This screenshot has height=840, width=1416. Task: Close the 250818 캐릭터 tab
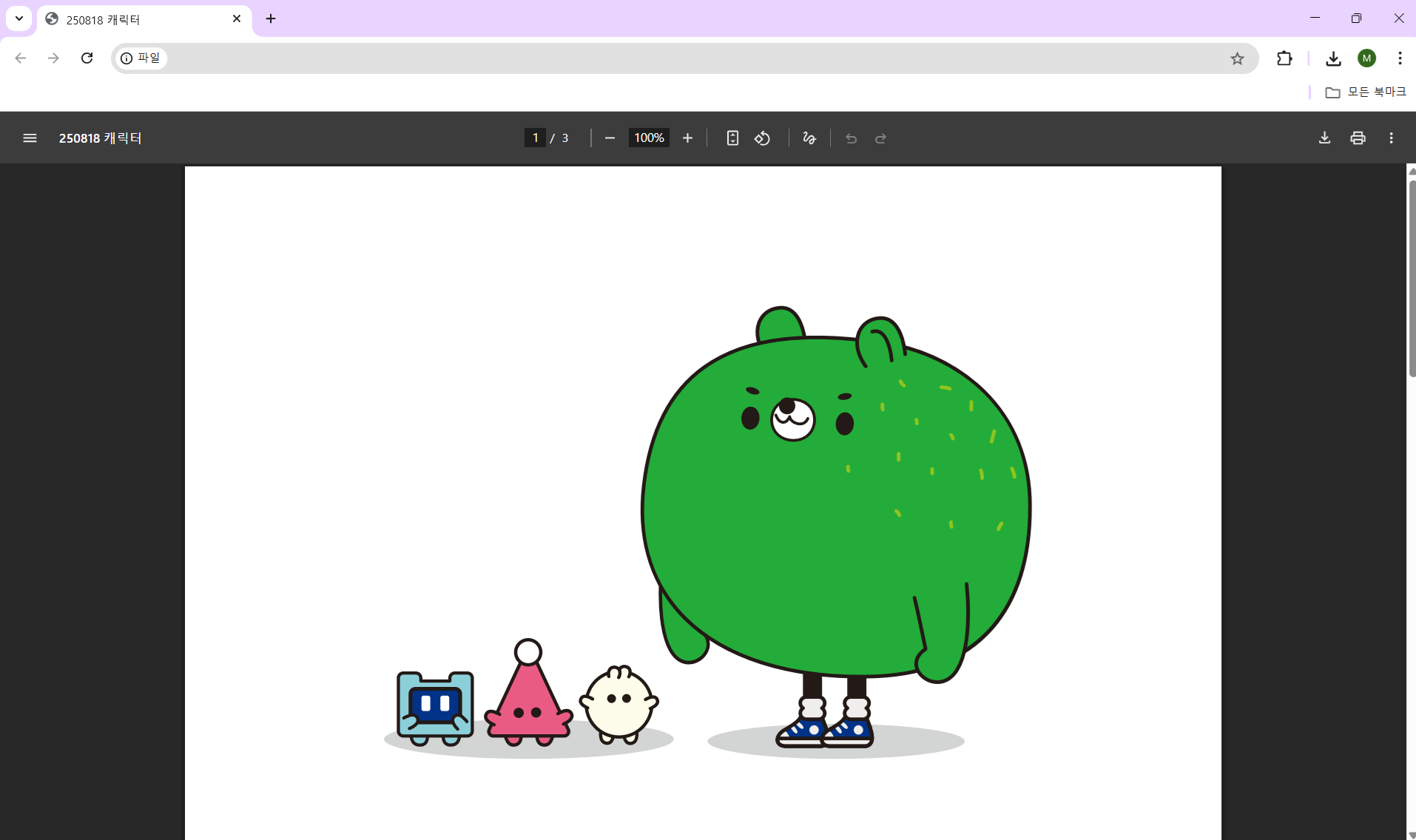coord(237,19)
